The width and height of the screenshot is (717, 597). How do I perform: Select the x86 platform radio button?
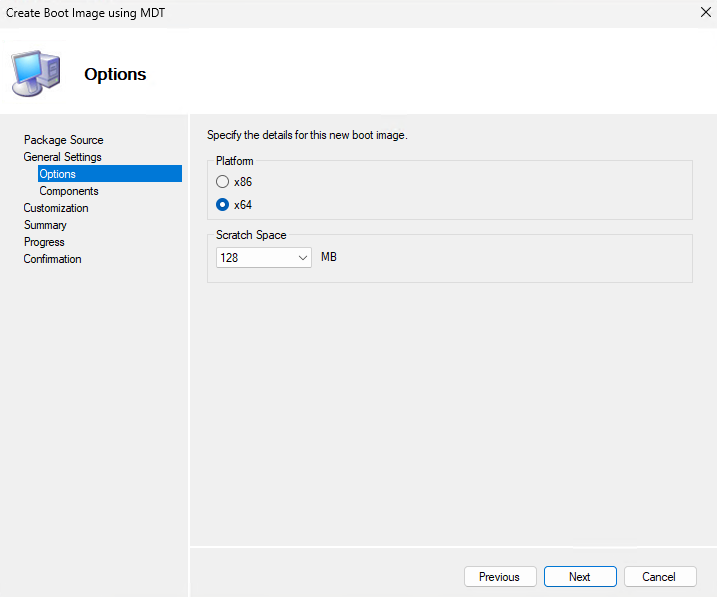click(x=223, y=182)
